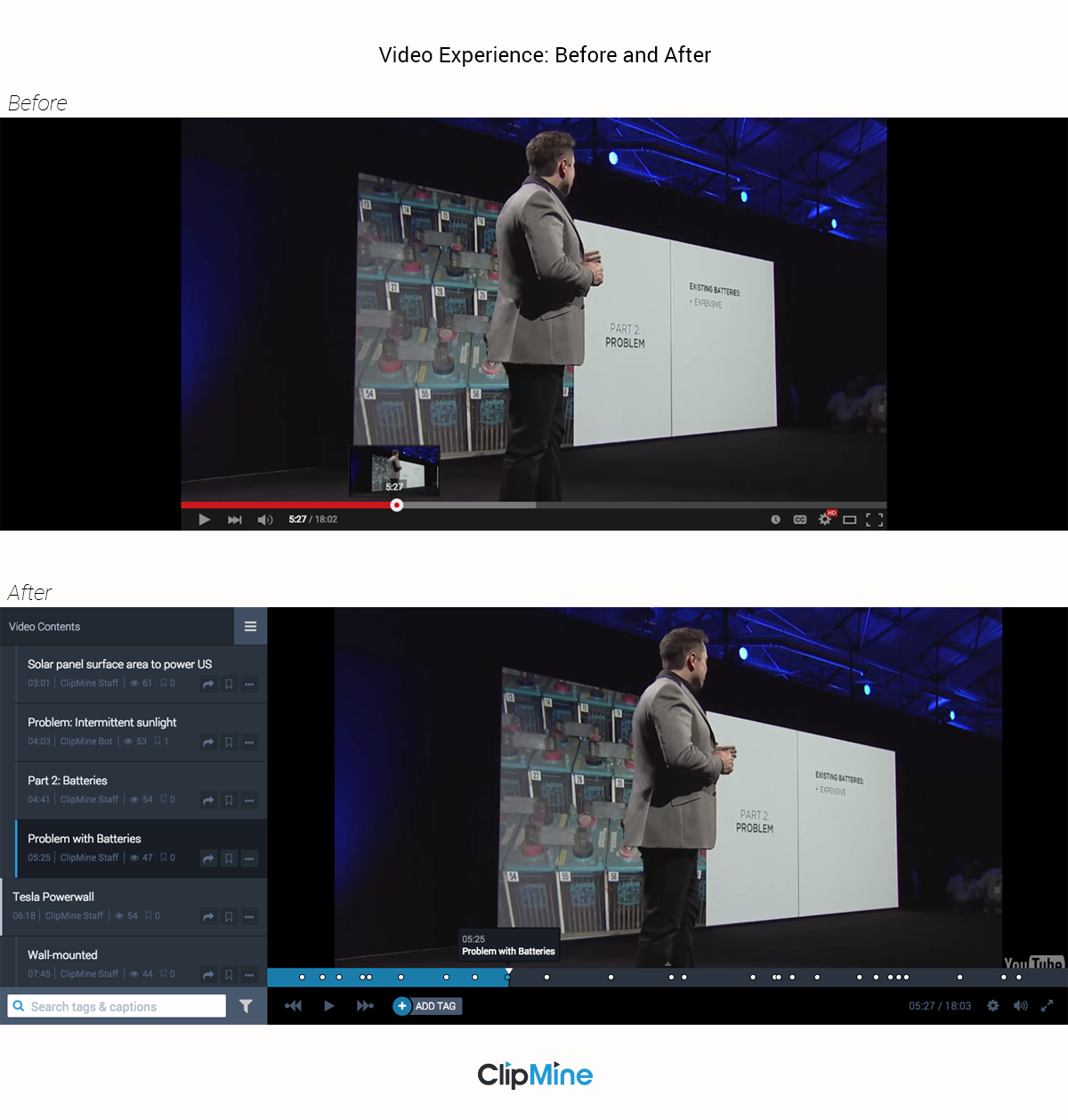Switch Before player to theater mode
This screenshot has width=1068, height=1120.
tap(850, 519)
